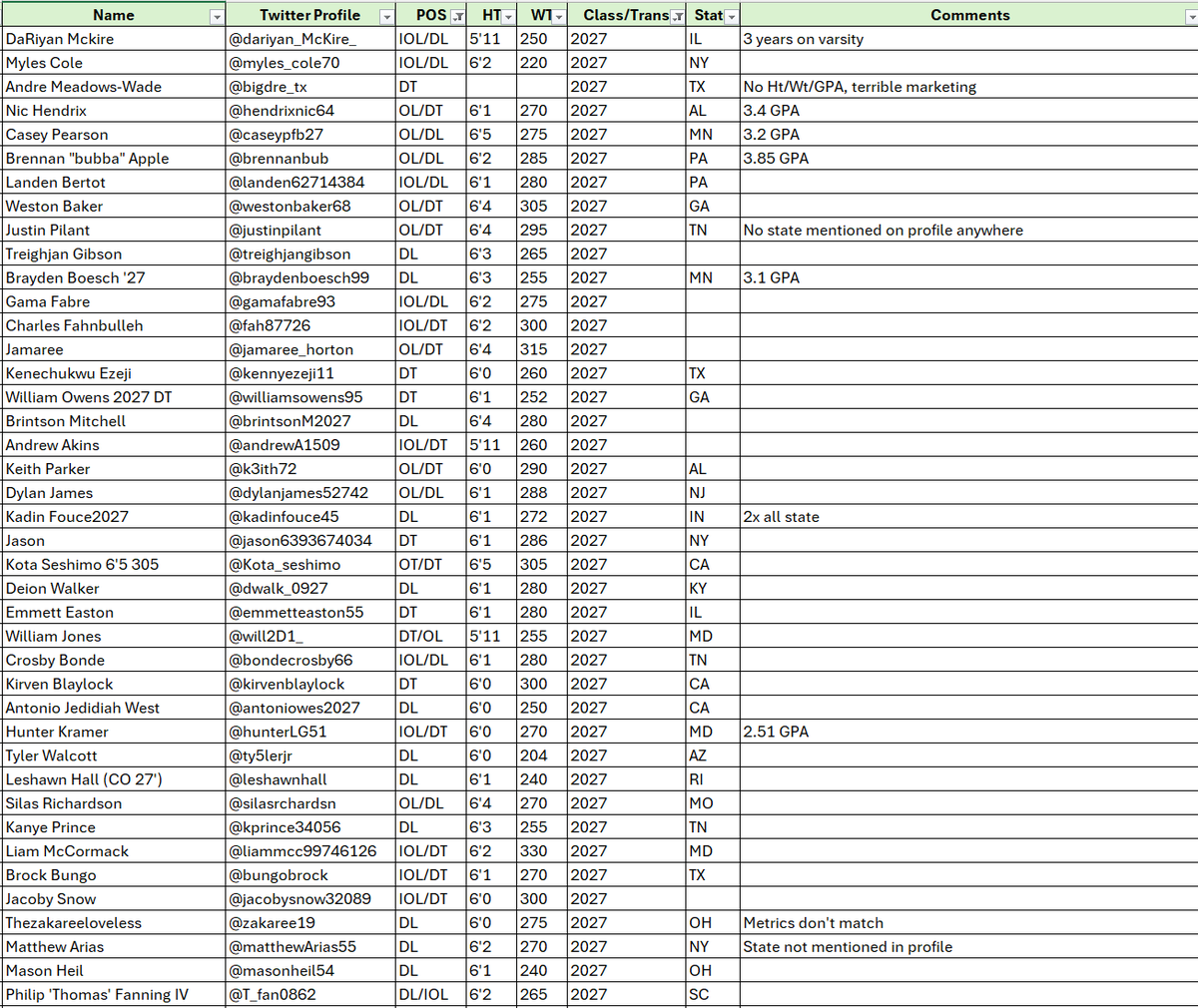Viewport: 1198px width, 1008px height.
Task: Open the Twitter Profile column filter dropdown
Action: [386, 17]
